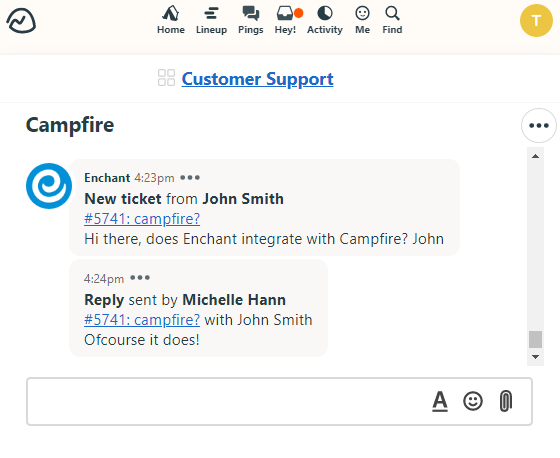This screenshot has width=560, height=458.
Task: View the Activity page
Action: pyautogui.click(x=325, y=20)
